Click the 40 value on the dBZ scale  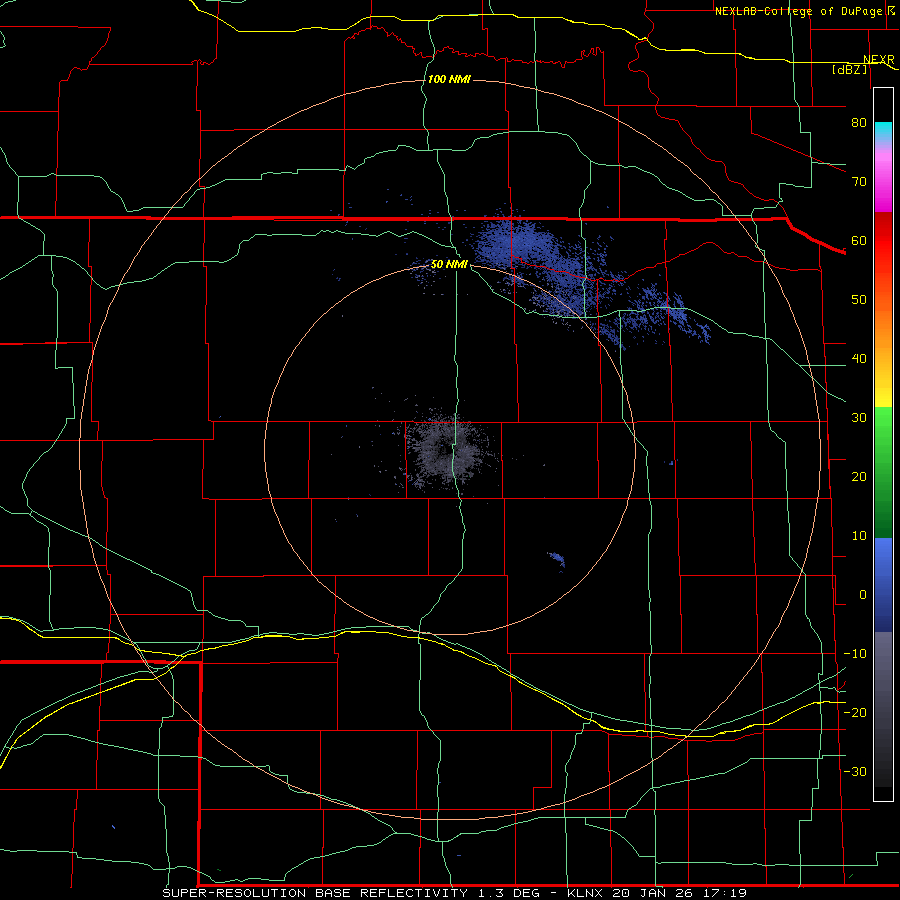tap(859, 359)
